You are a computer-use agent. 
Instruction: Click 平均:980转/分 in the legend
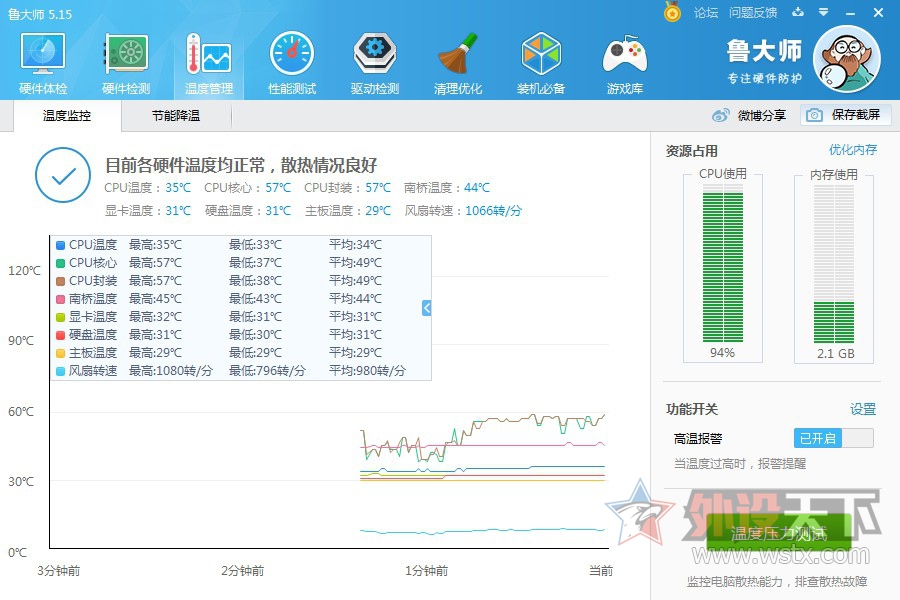coord(367,371)
